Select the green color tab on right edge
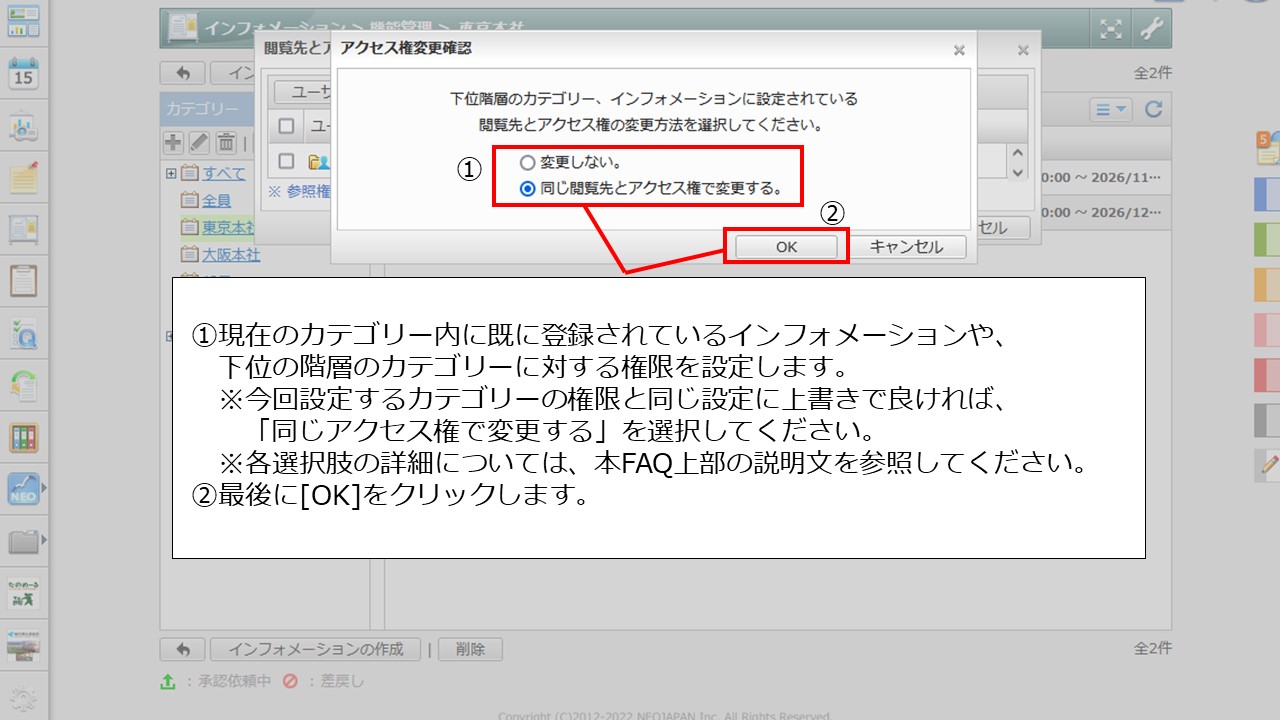The width and height of the screenshot is (1280, 720). coord(1267,239)
